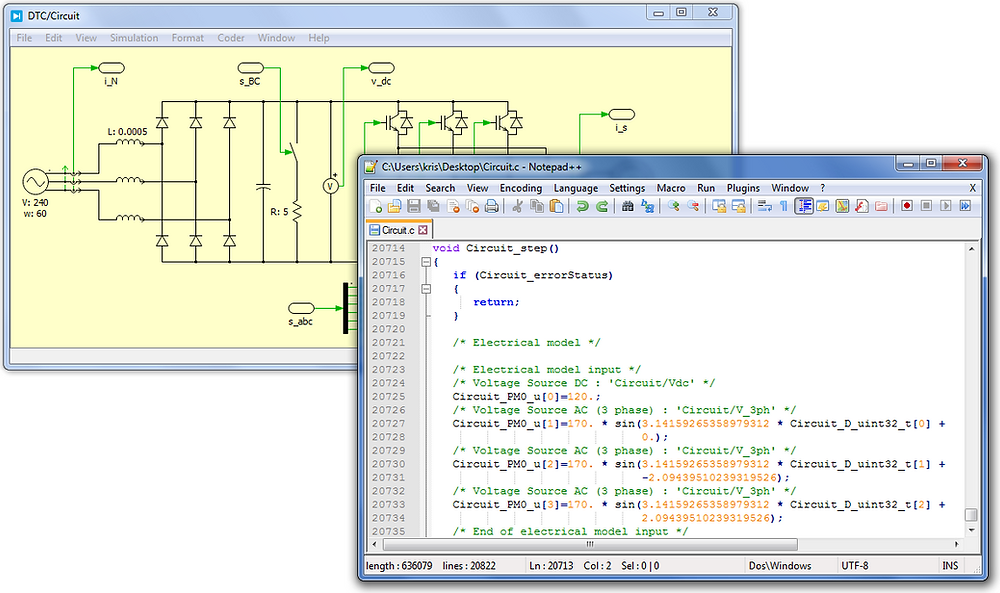
Task: Toggle INS mode in status bar
Action: [950, 566]
